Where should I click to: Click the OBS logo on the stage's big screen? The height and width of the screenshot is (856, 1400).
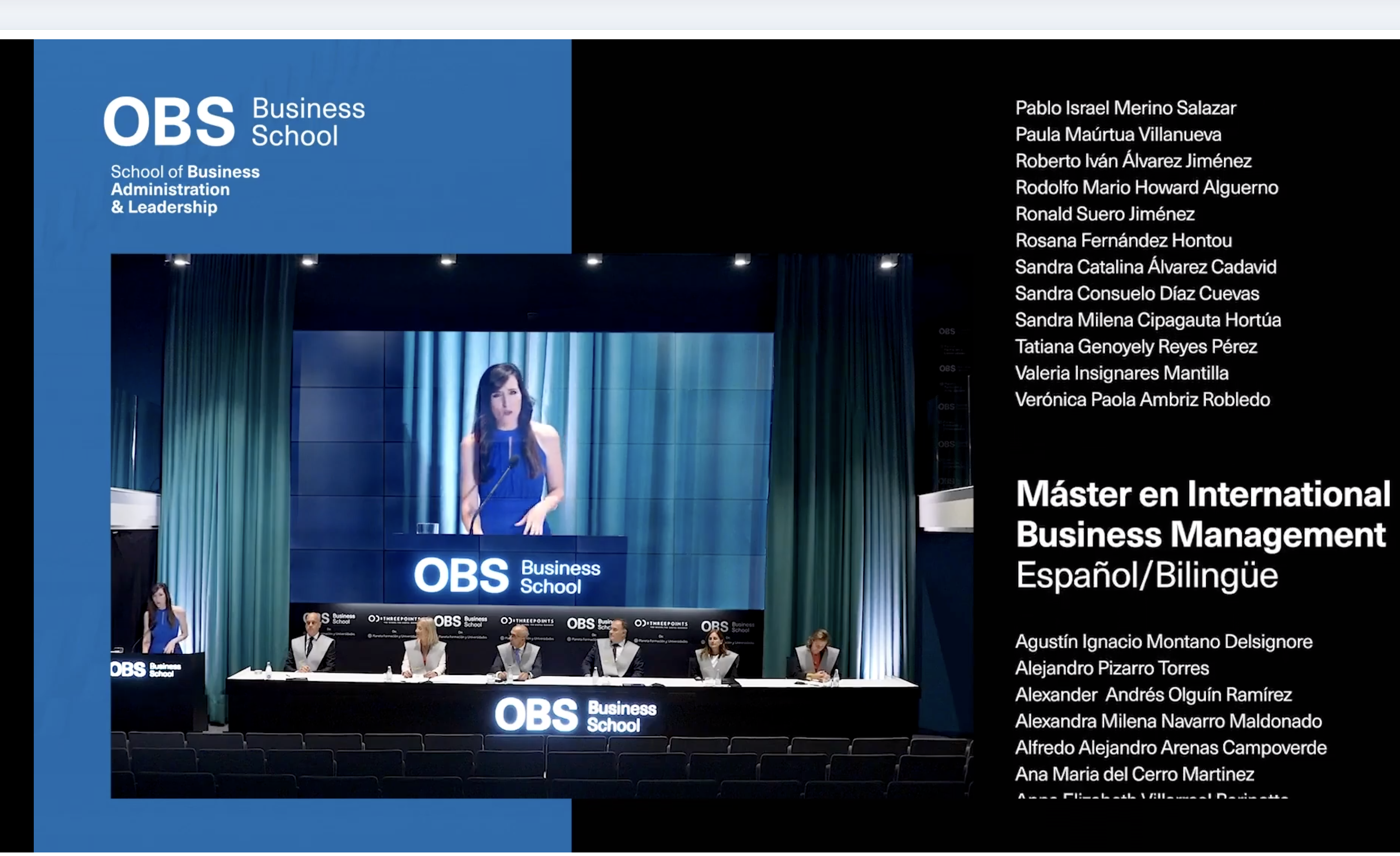tap(507, 576)
